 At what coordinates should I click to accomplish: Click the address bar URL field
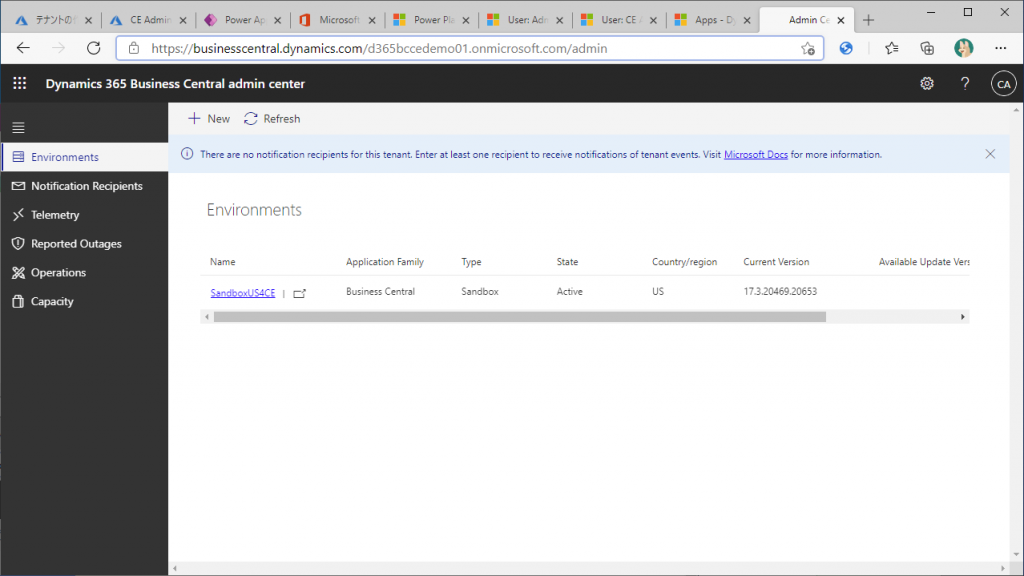click(x=470, y=48)
